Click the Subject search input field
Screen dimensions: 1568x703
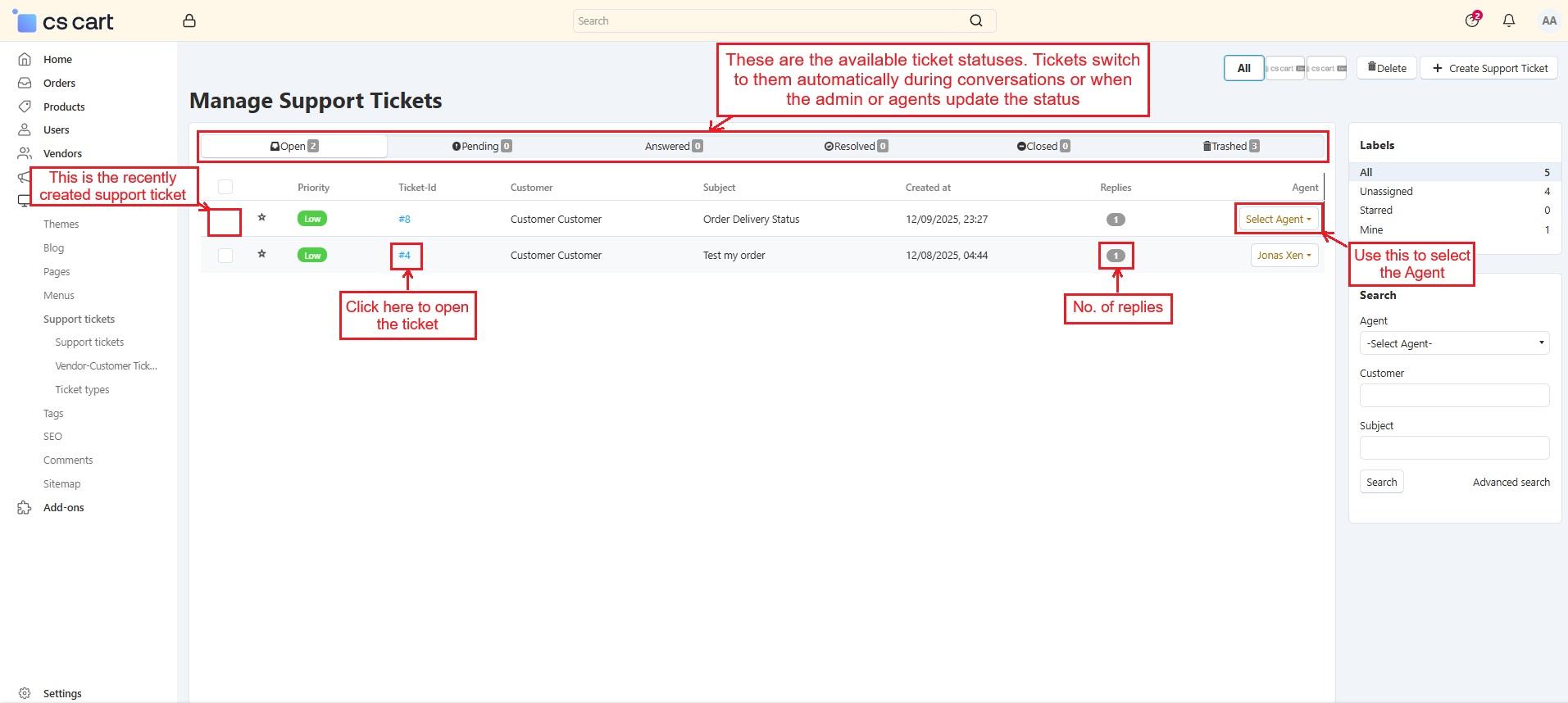pyautogui.click(x=1454, y=448)
